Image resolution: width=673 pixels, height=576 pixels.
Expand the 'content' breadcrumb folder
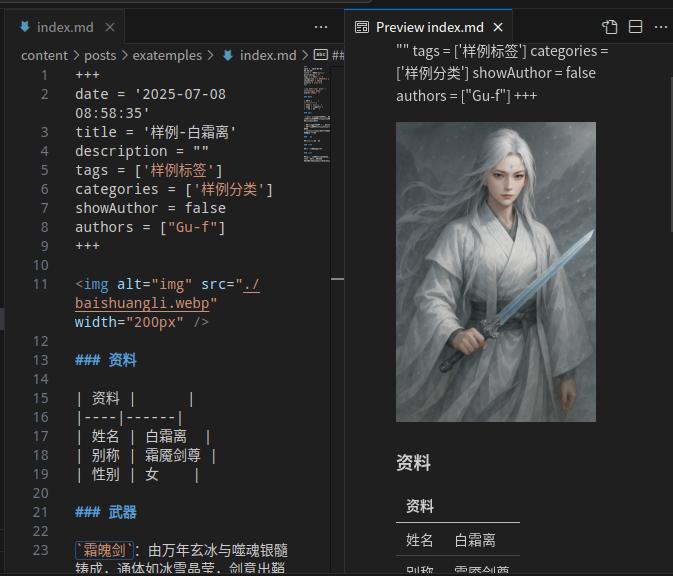(44, 55)
